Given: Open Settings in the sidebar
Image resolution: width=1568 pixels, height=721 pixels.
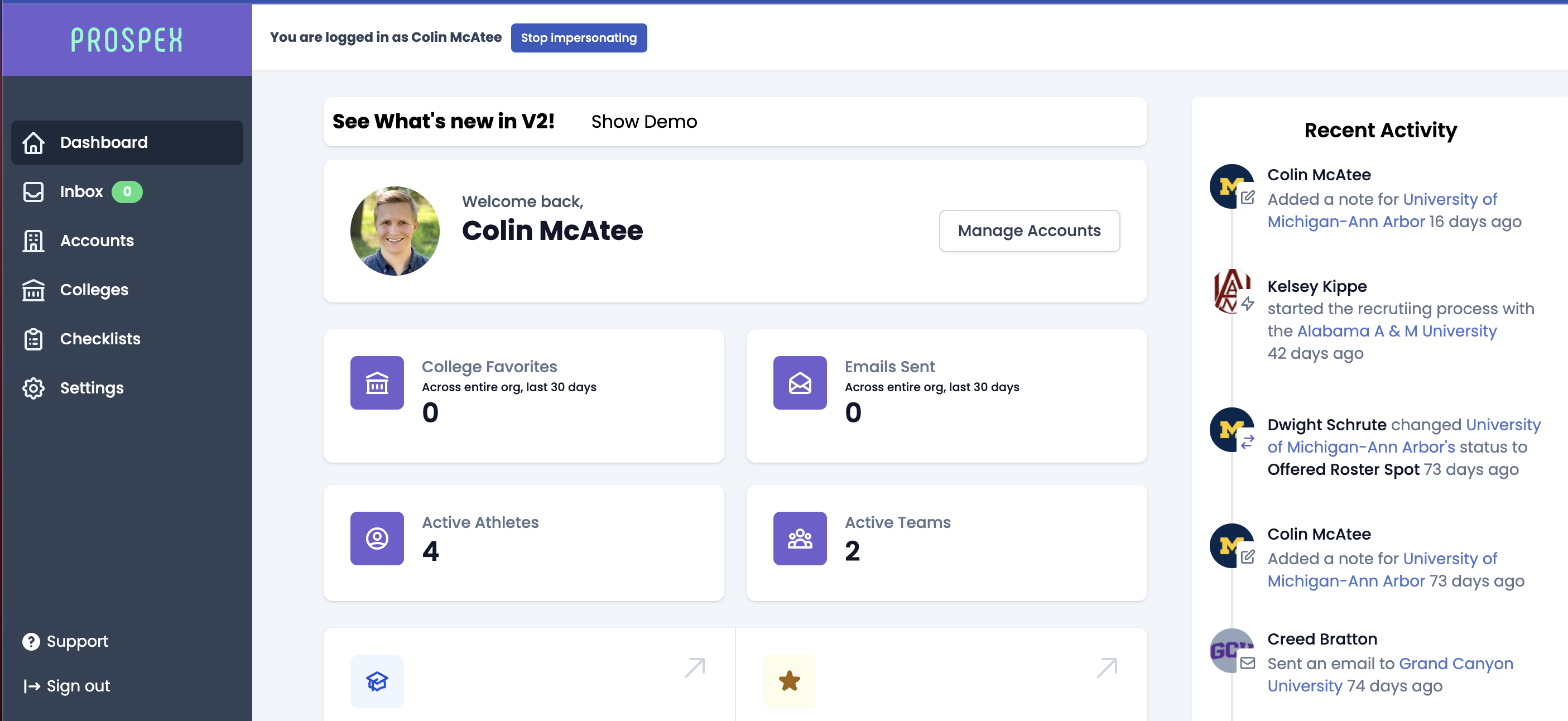Looking at the screenshot, I should (x=92, y=388).
